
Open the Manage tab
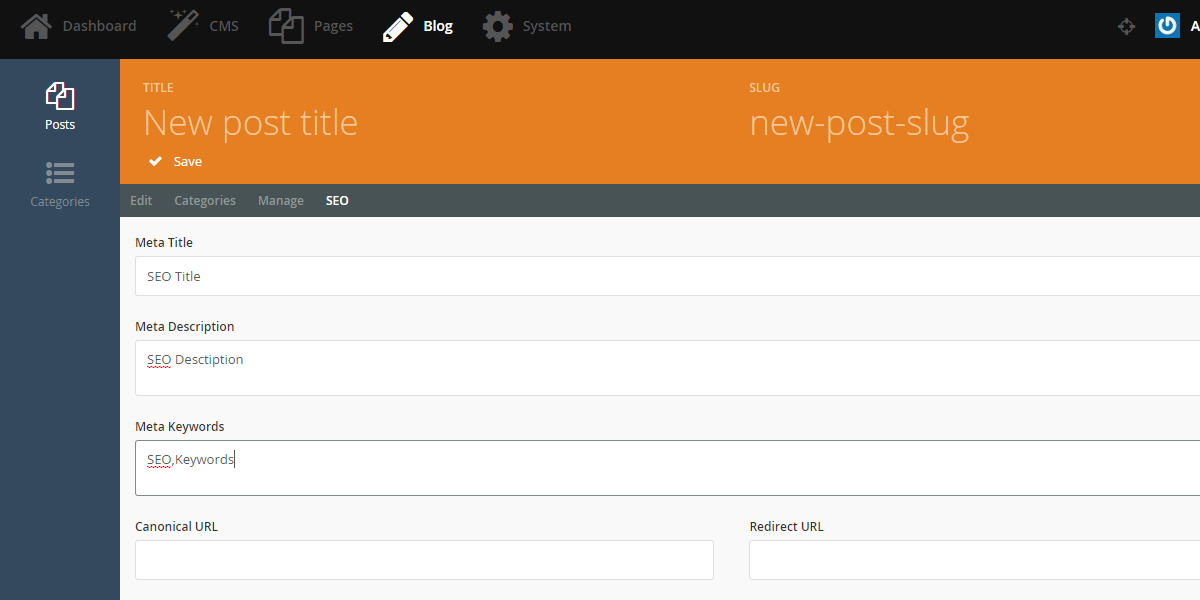tap(281, 201)
